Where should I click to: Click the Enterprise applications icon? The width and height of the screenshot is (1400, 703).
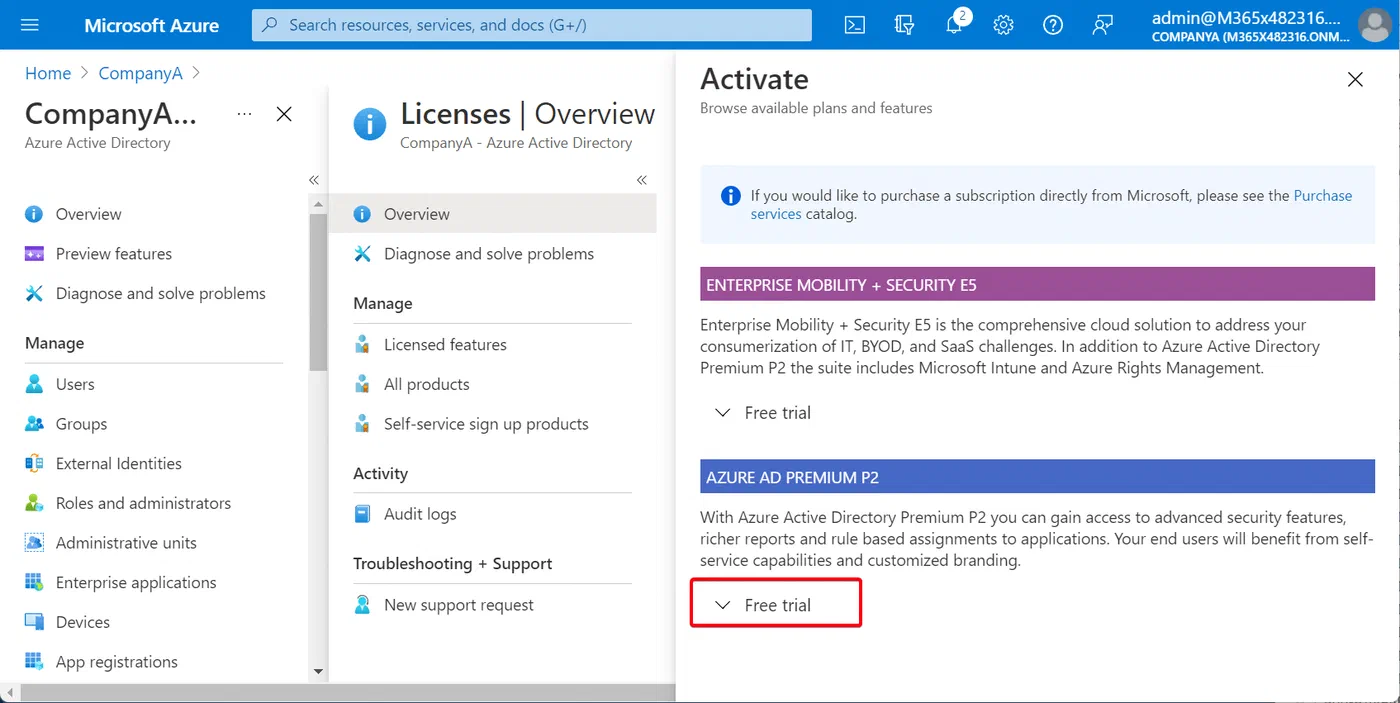coord(34,582)
